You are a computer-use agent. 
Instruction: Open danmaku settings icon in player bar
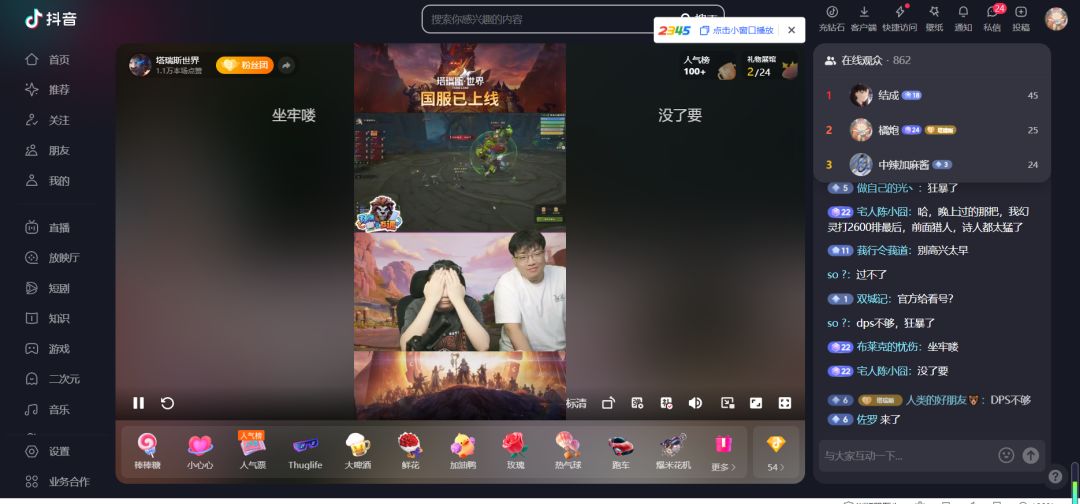(637, 403)
